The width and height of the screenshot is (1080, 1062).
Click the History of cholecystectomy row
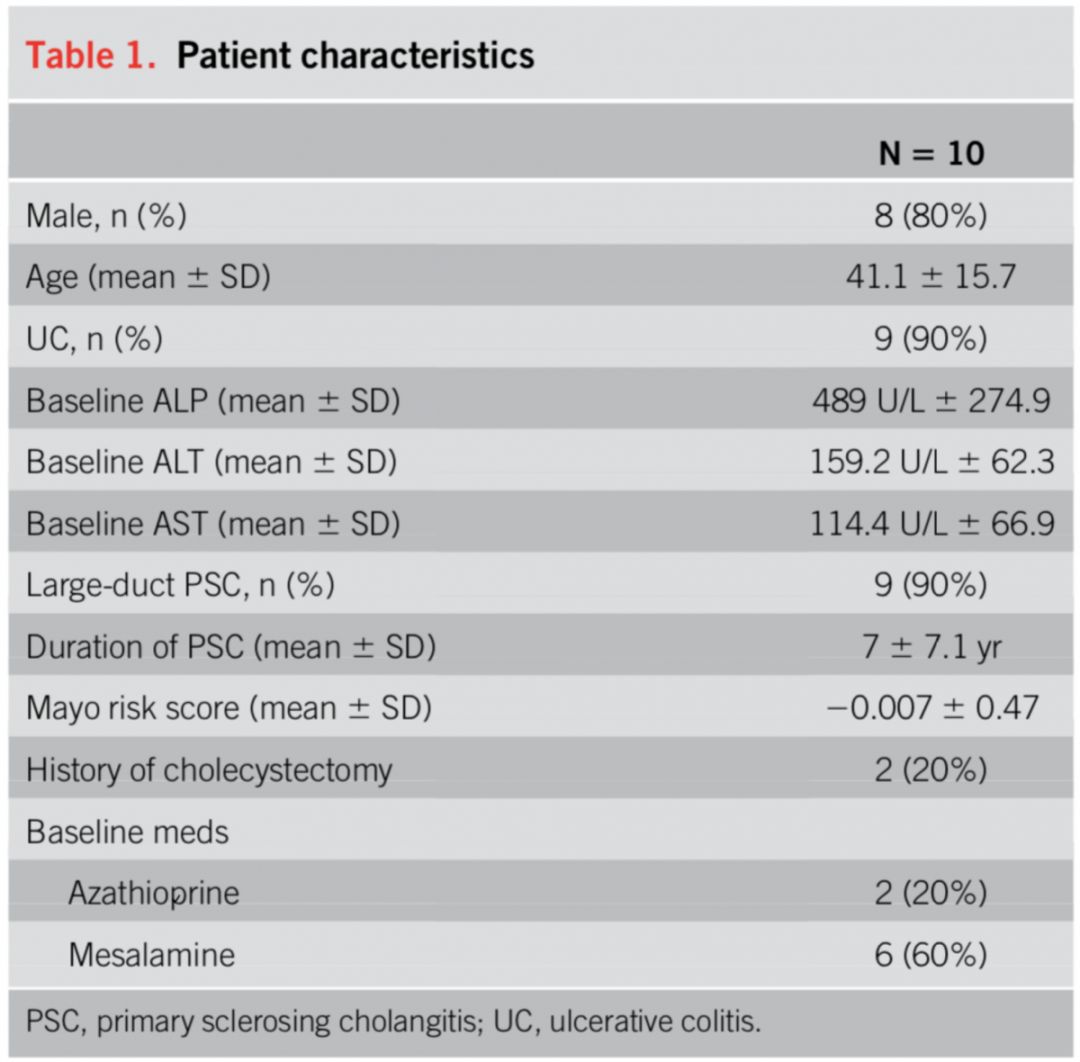pos(209,770)
